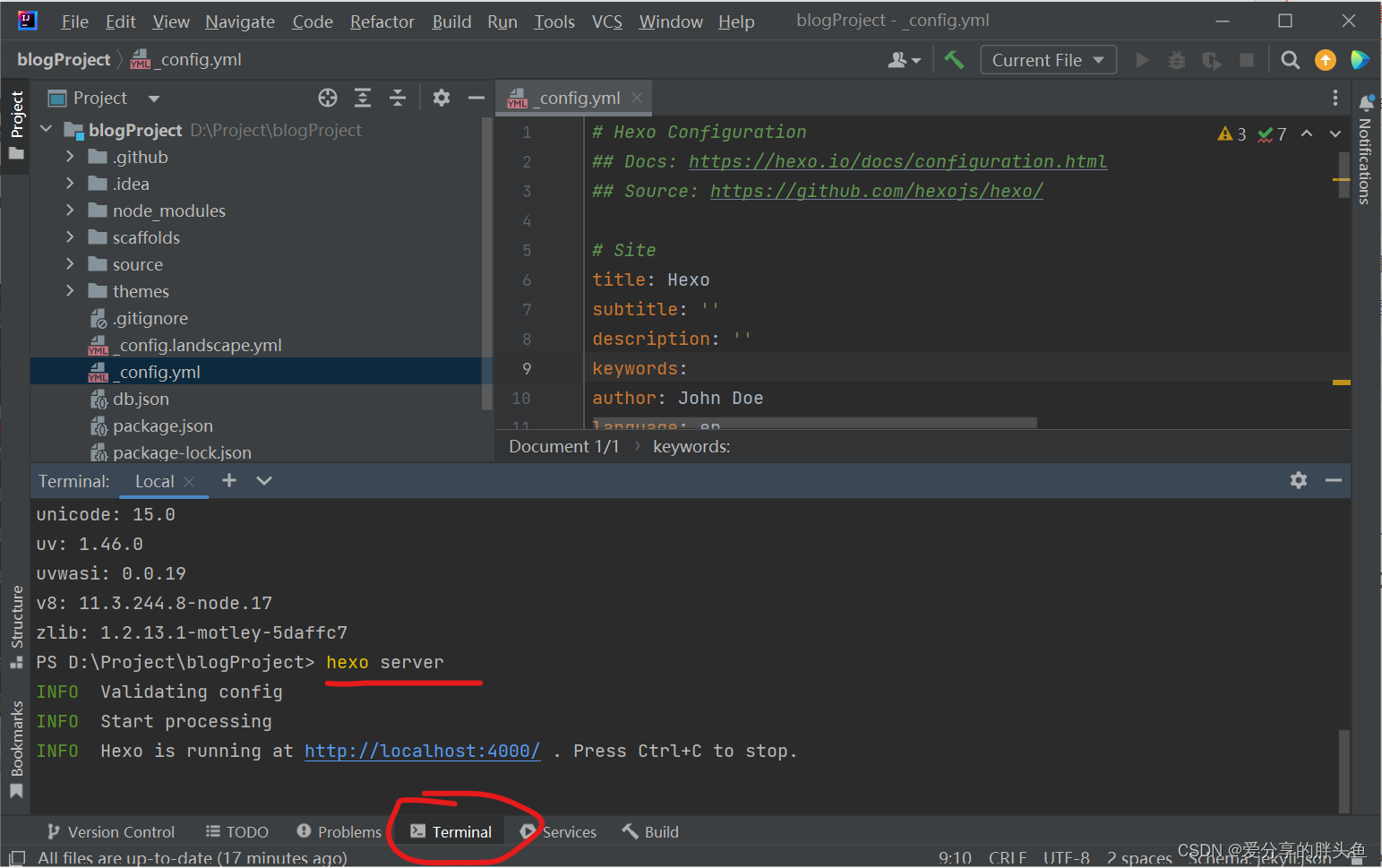Image resolution: width=1382 pixels, height=868 pixels.
Task: Click Select Opened File target icon
Action: click(328, 98)
